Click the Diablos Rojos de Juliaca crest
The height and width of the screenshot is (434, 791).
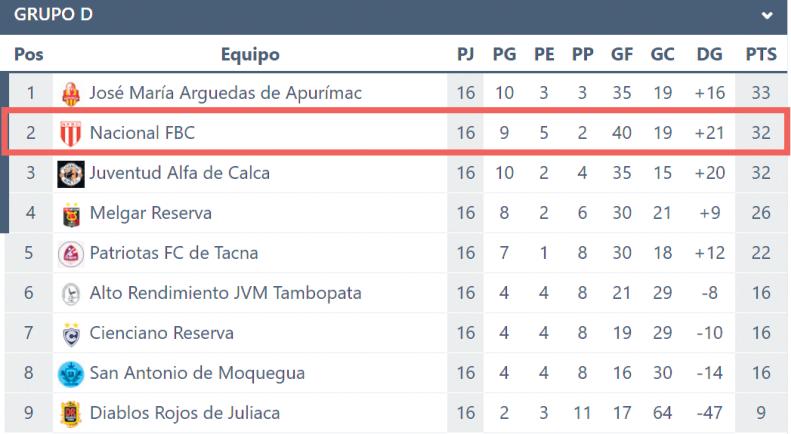pyautogui.click(x=71, y=414)
